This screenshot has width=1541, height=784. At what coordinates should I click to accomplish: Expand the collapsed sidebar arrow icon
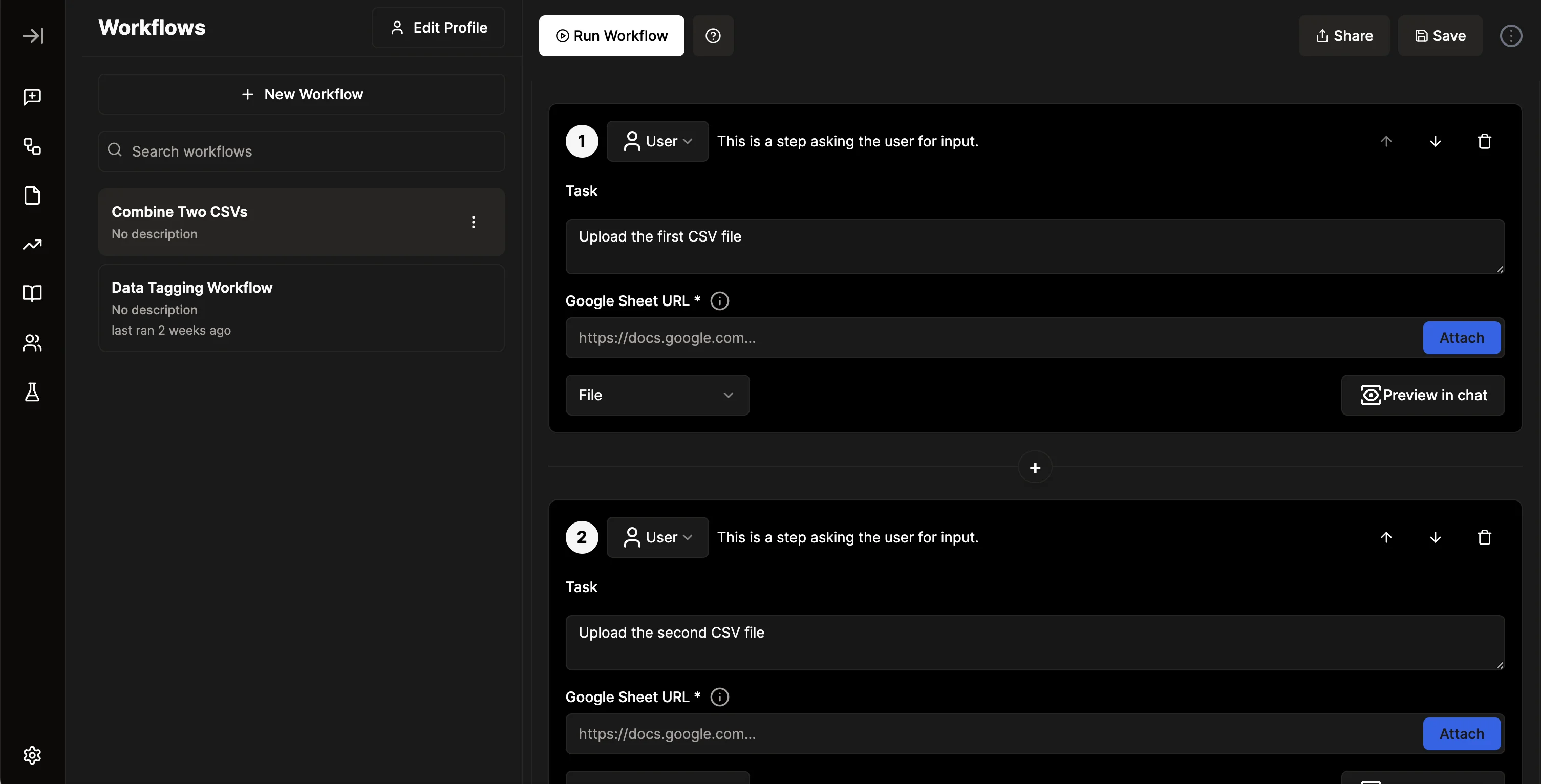click(32, 36)
